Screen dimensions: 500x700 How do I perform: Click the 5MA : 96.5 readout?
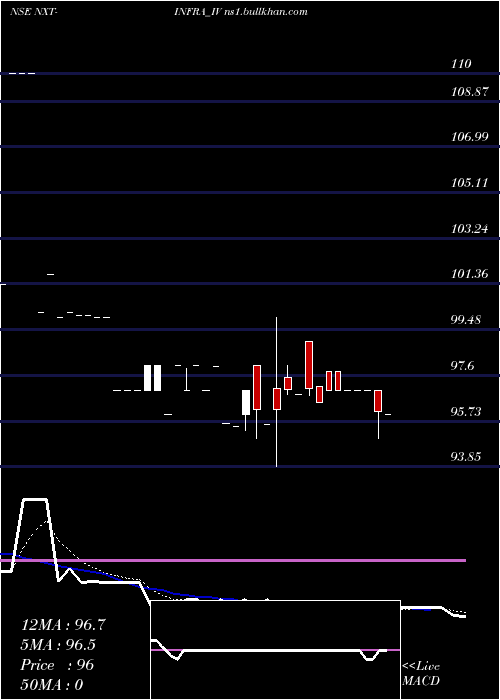pos(58,645)
